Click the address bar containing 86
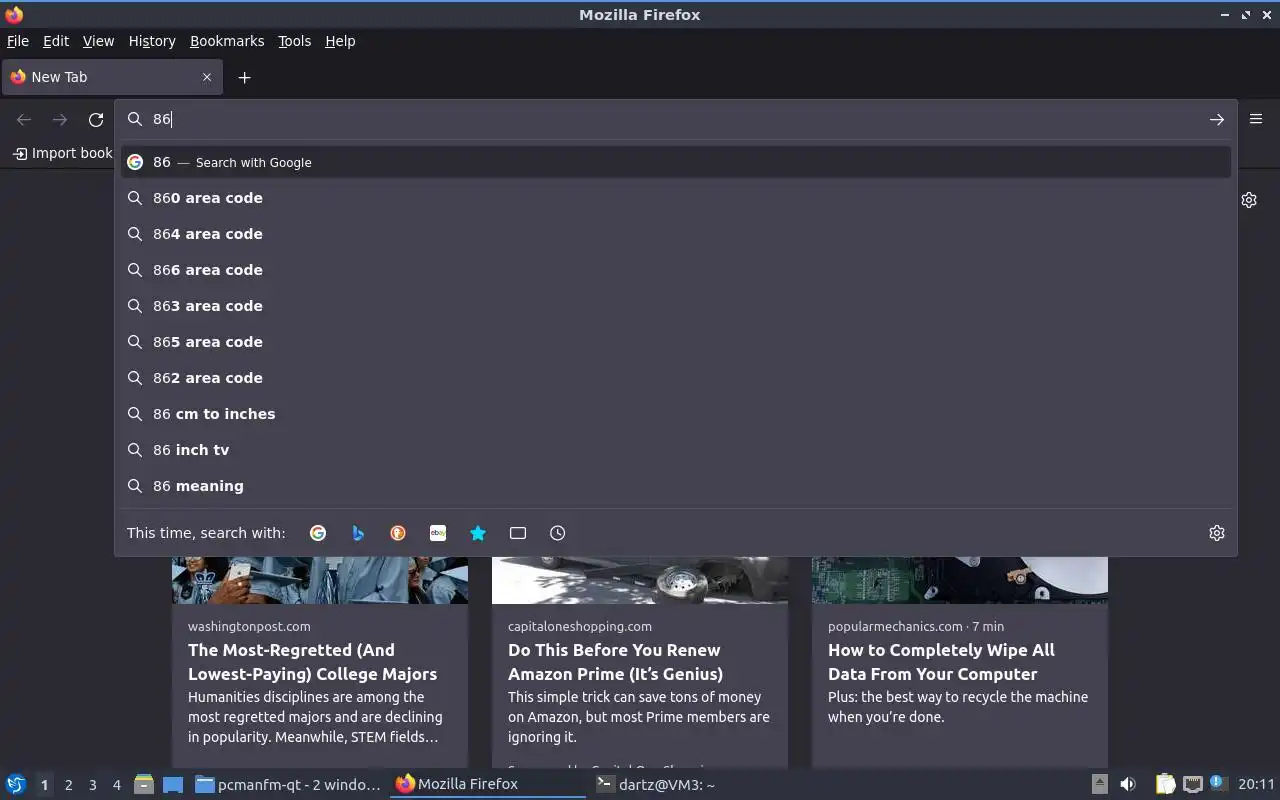The image size is (1280, 800). point(675,119)
